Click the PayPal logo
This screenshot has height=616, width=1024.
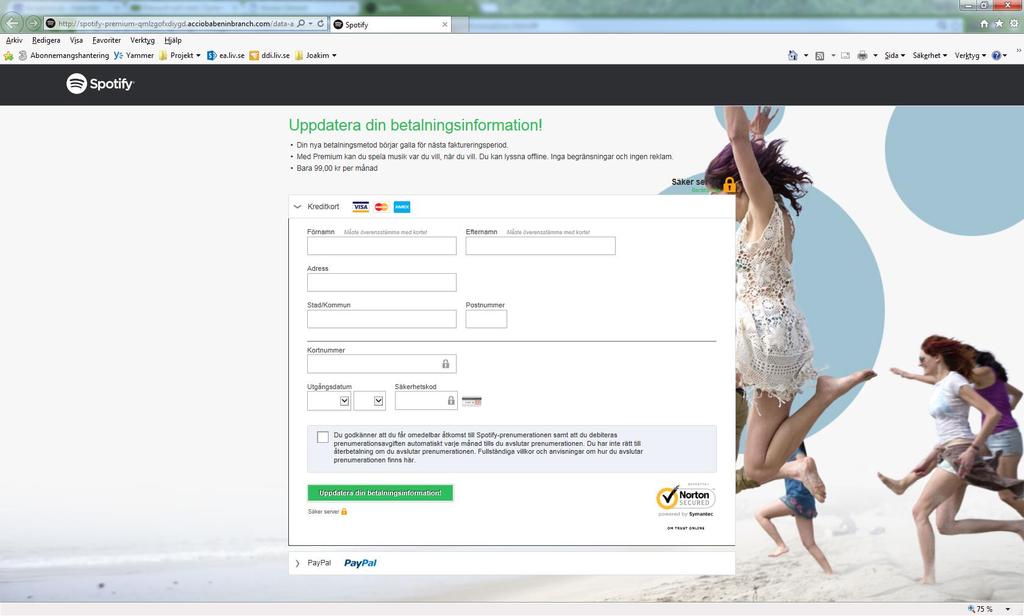click(360, 563)
